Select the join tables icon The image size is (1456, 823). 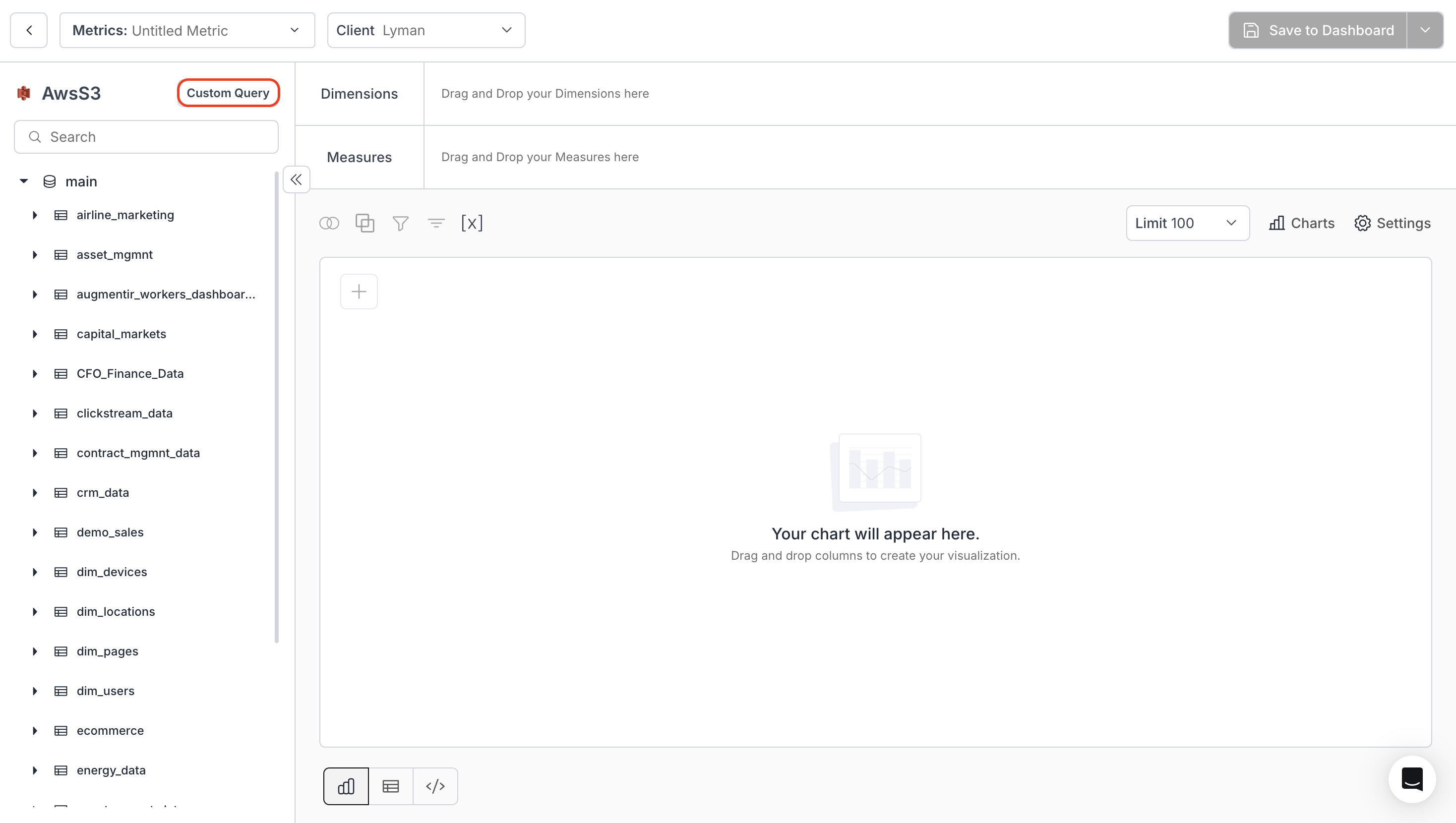329,223
